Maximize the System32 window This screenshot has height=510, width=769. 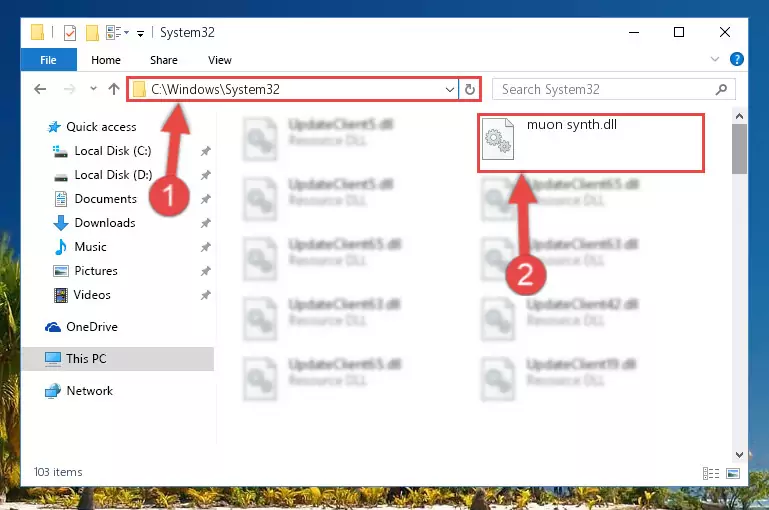[x=679, y=32]
